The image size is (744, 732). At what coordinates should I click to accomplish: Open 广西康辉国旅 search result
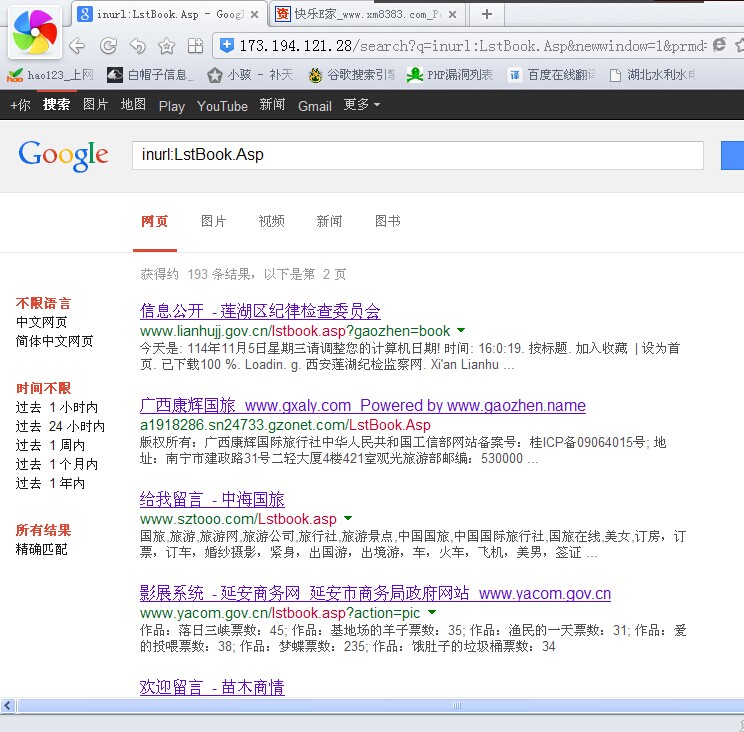click(363, 406)
